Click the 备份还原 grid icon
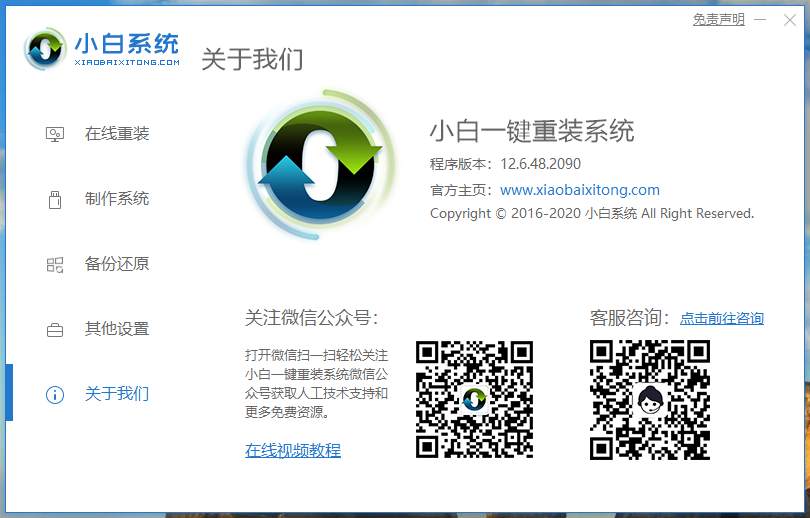Image resolution: width=810 pixels, height=518 pixels. click(55, 265)
